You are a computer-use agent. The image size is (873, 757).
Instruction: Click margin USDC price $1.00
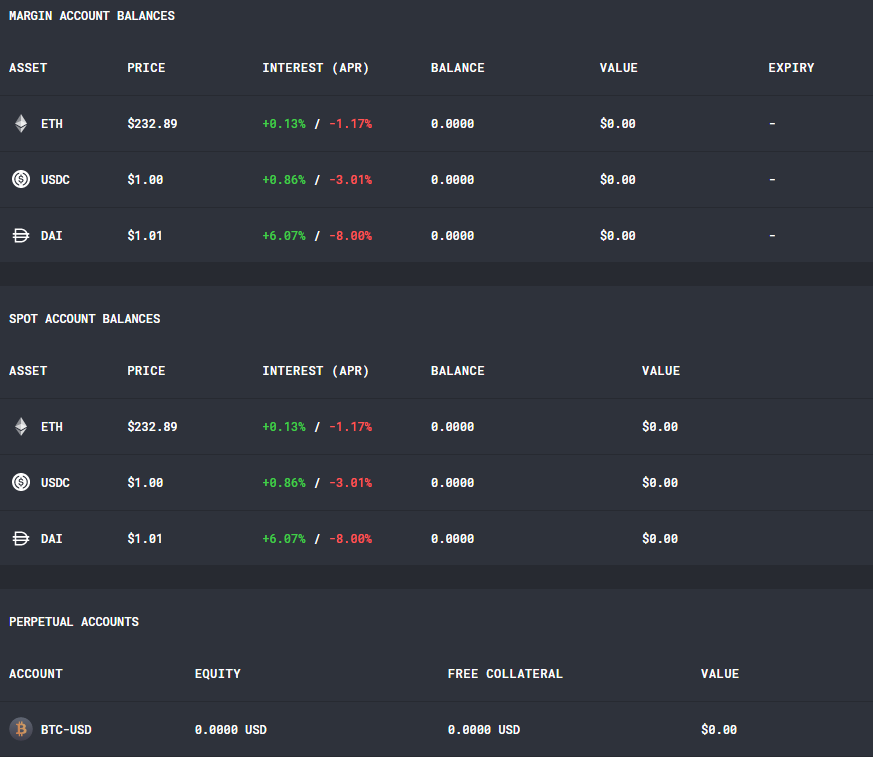(x=145, y=179)
